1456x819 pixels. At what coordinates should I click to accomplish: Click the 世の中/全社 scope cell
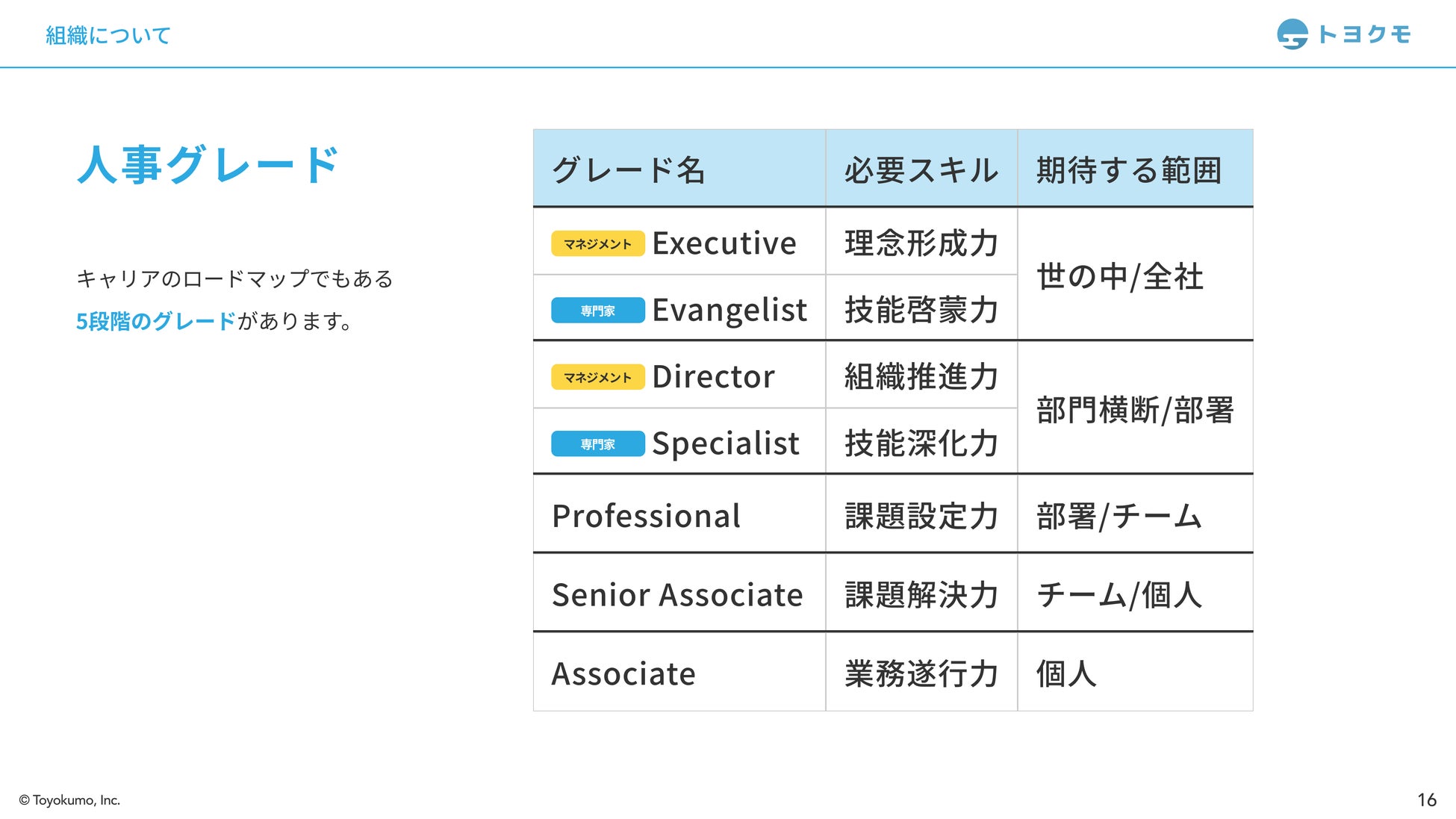(1119, 276)
